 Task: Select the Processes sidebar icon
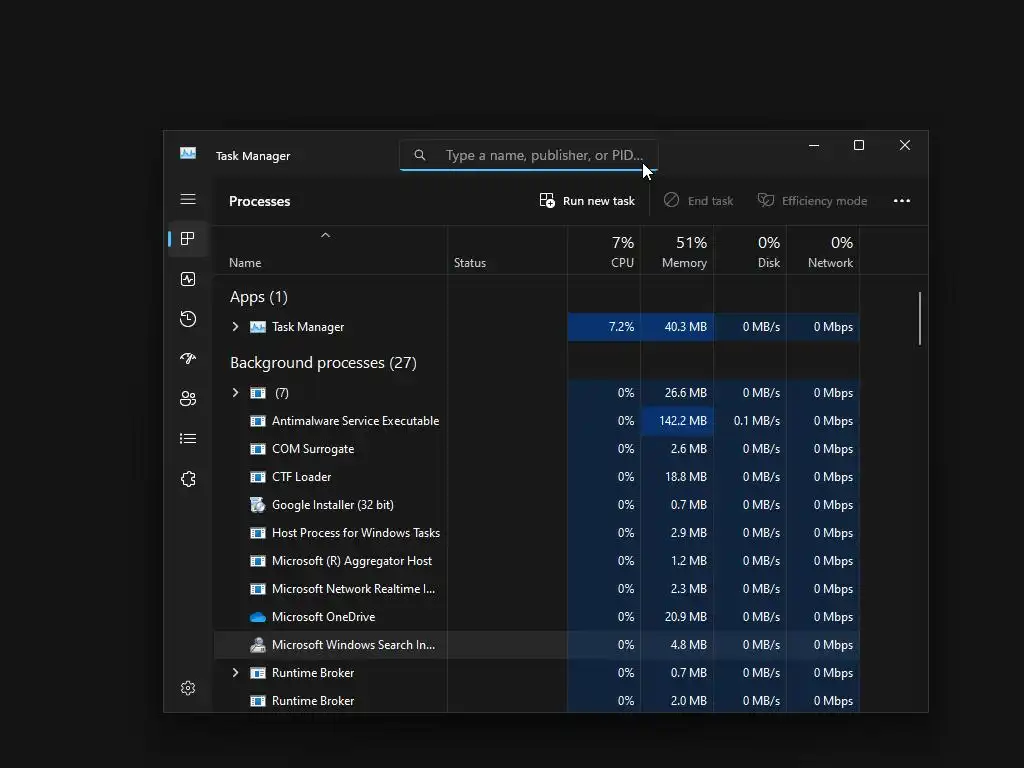188,239
